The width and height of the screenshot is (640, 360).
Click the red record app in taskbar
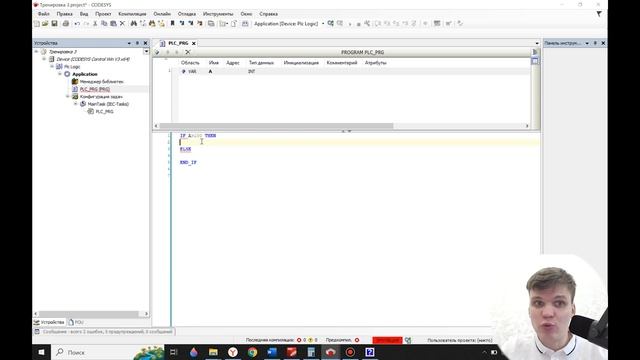[x=350, y=352]
